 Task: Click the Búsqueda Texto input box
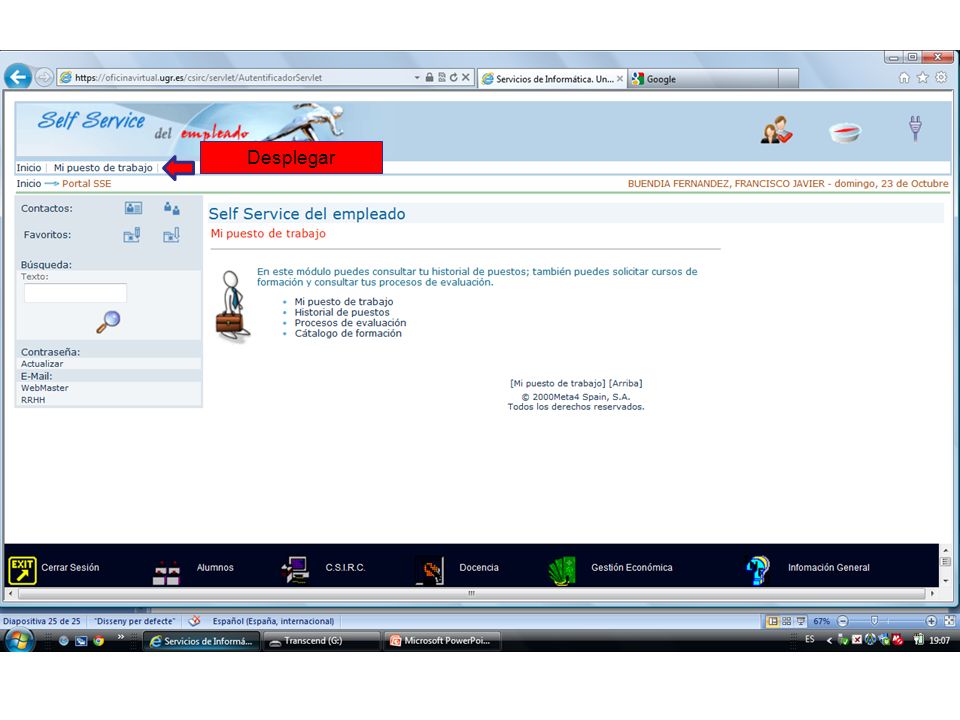click(x=75, y=293)
